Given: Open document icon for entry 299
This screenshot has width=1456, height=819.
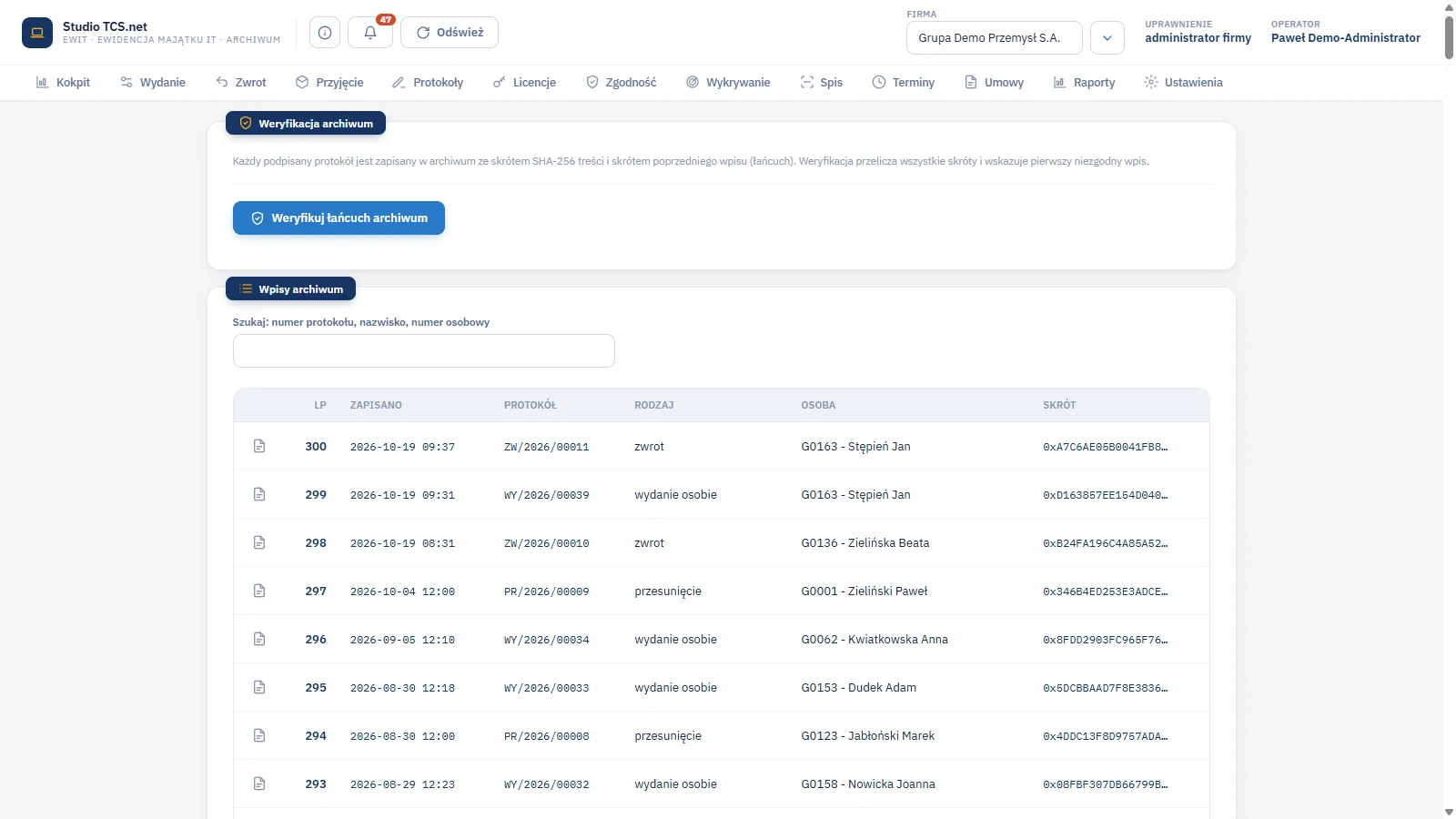Looking at the screenshot, I should pyautogui.click(x=259, y=494).
